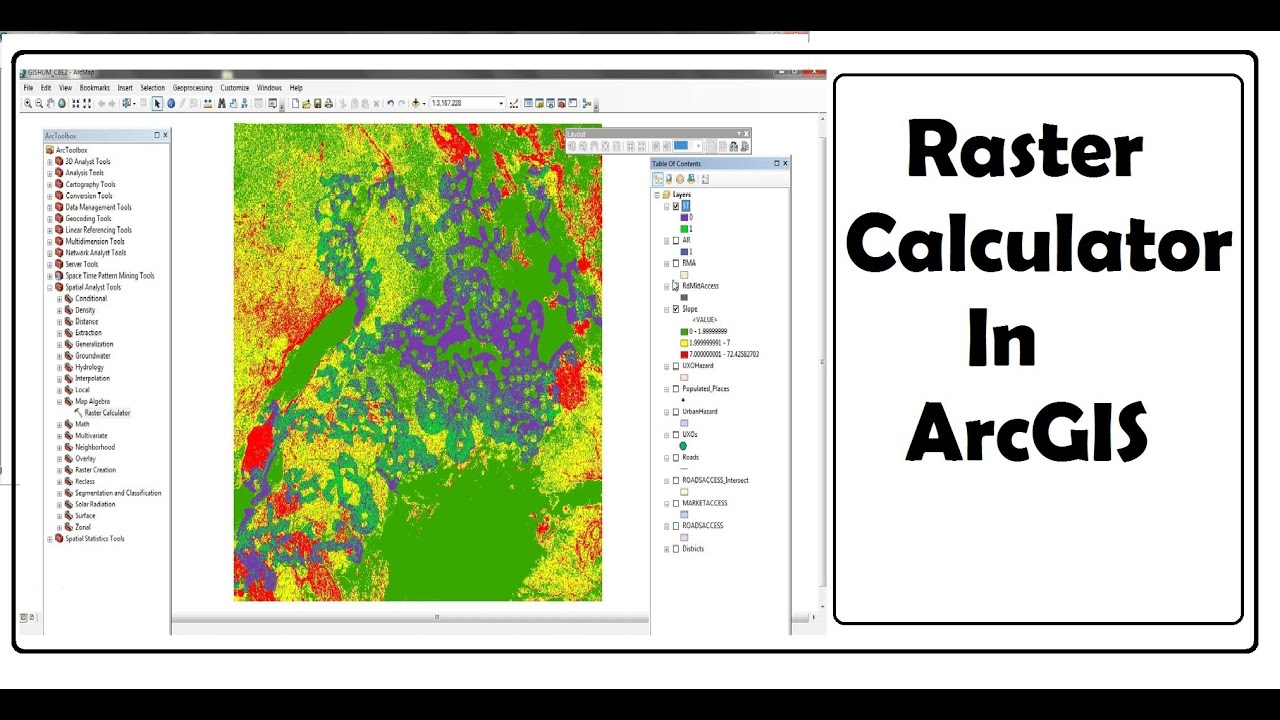Image resolution: width=1280 pixels, height=720 pixels.
Task: Click the List By Drawing Order icon
Action: [658, 179]
